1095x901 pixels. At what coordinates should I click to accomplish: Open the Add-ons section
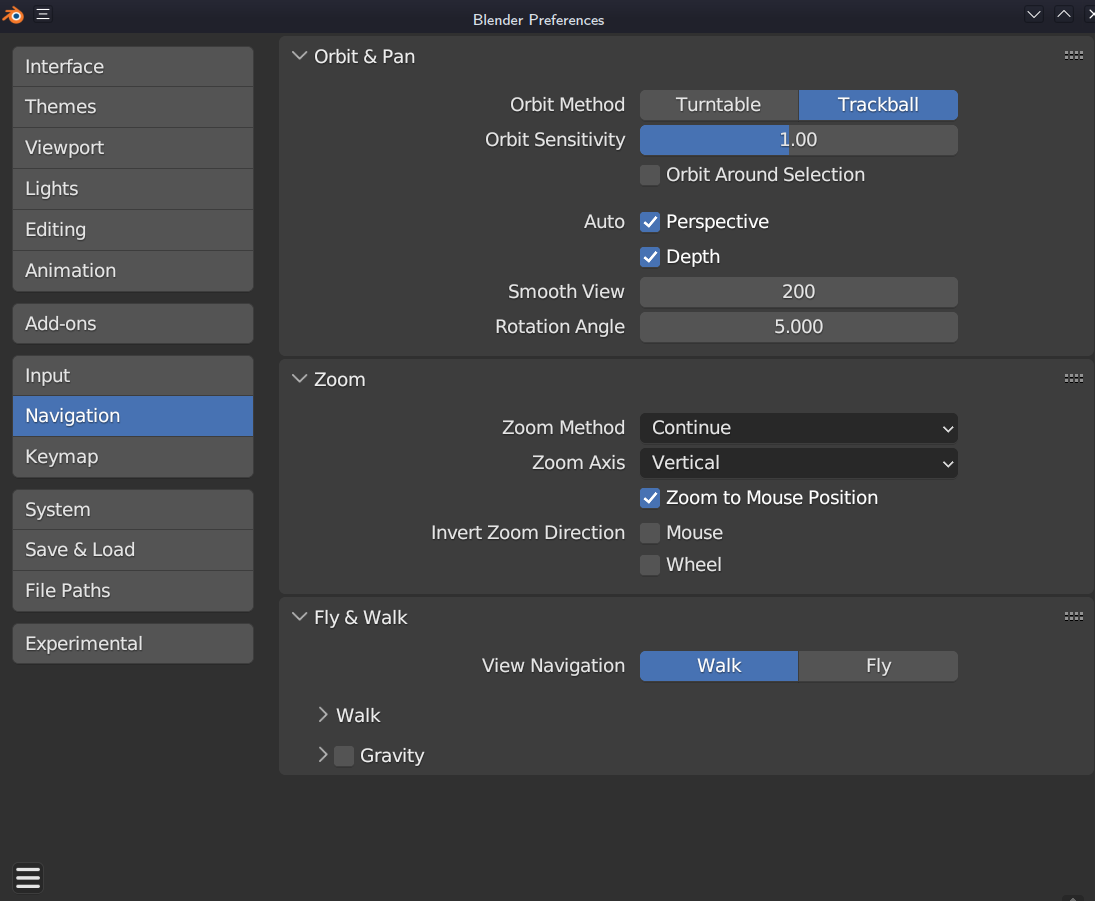[x=132, y=324]
